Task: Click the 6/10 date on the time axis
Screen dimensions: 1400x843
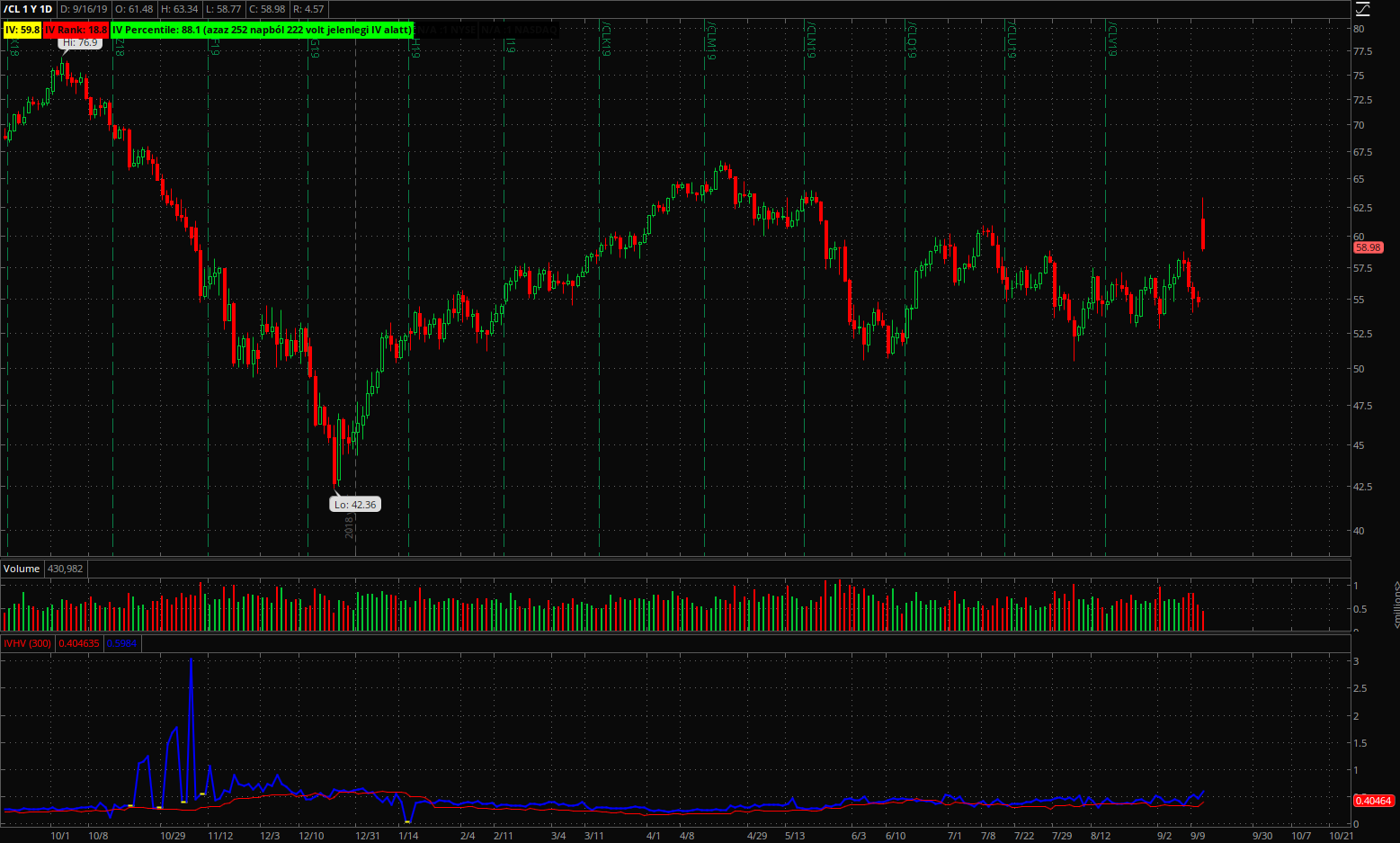Action: [896, 836]
